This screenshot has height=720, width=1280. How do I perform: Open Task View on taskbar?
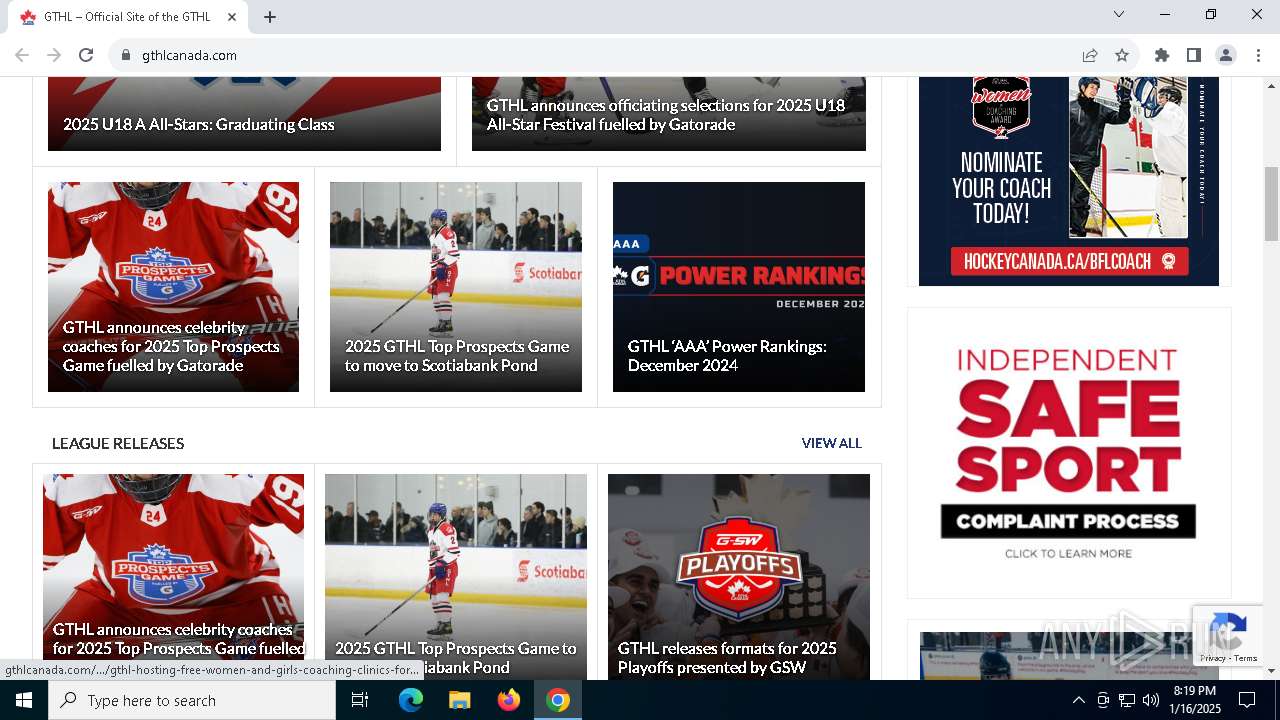click(x=360, y=700)
